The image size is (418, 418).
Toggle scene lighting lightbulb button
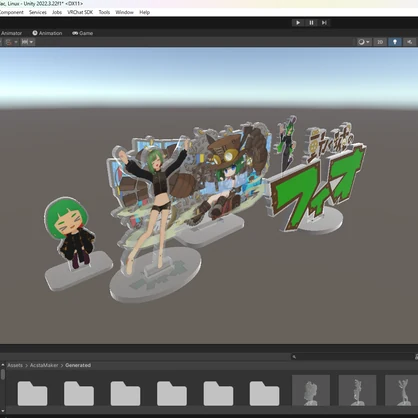coord(395,42)
